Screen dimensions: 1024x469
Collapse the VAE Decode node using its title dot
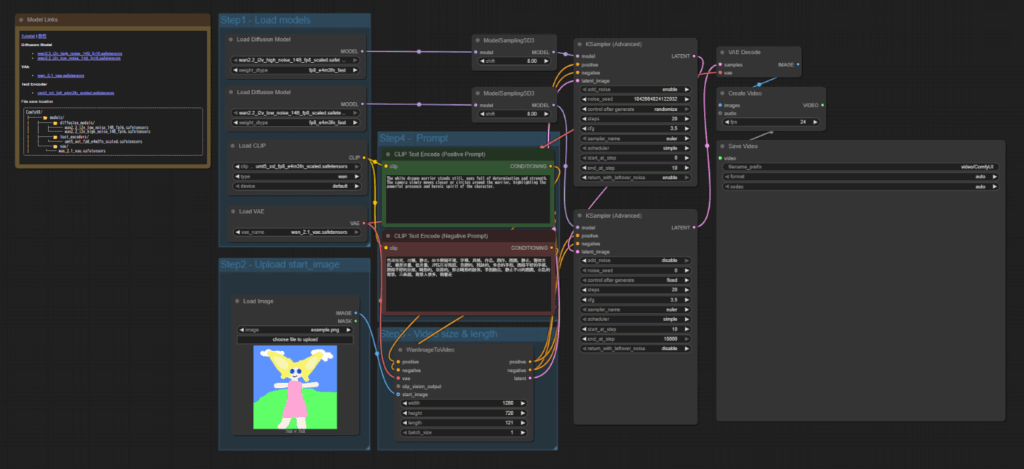[722, 52]
